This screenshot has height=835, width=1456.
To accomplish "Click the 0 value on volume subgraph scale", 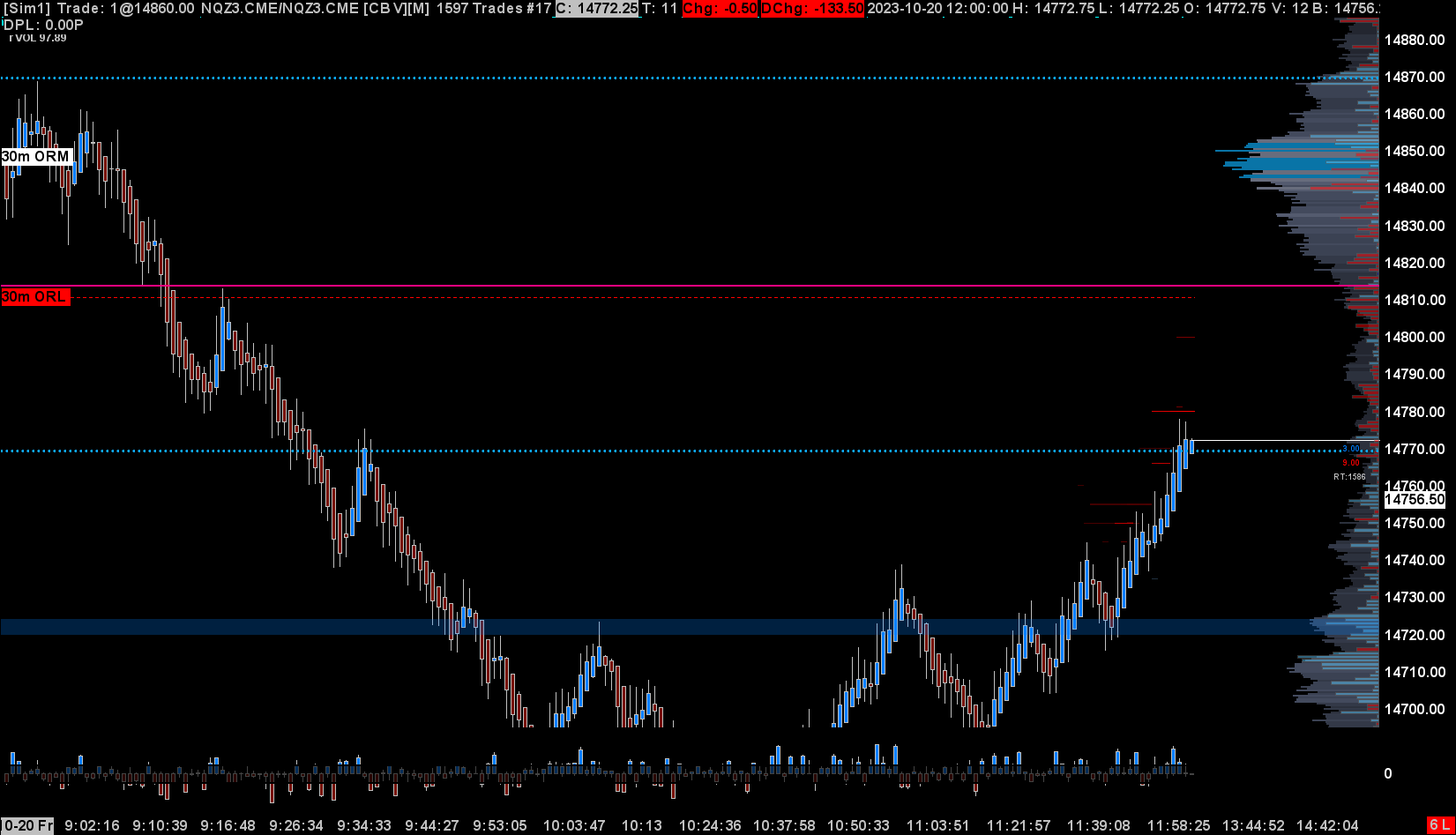I will coord(1388,773).
